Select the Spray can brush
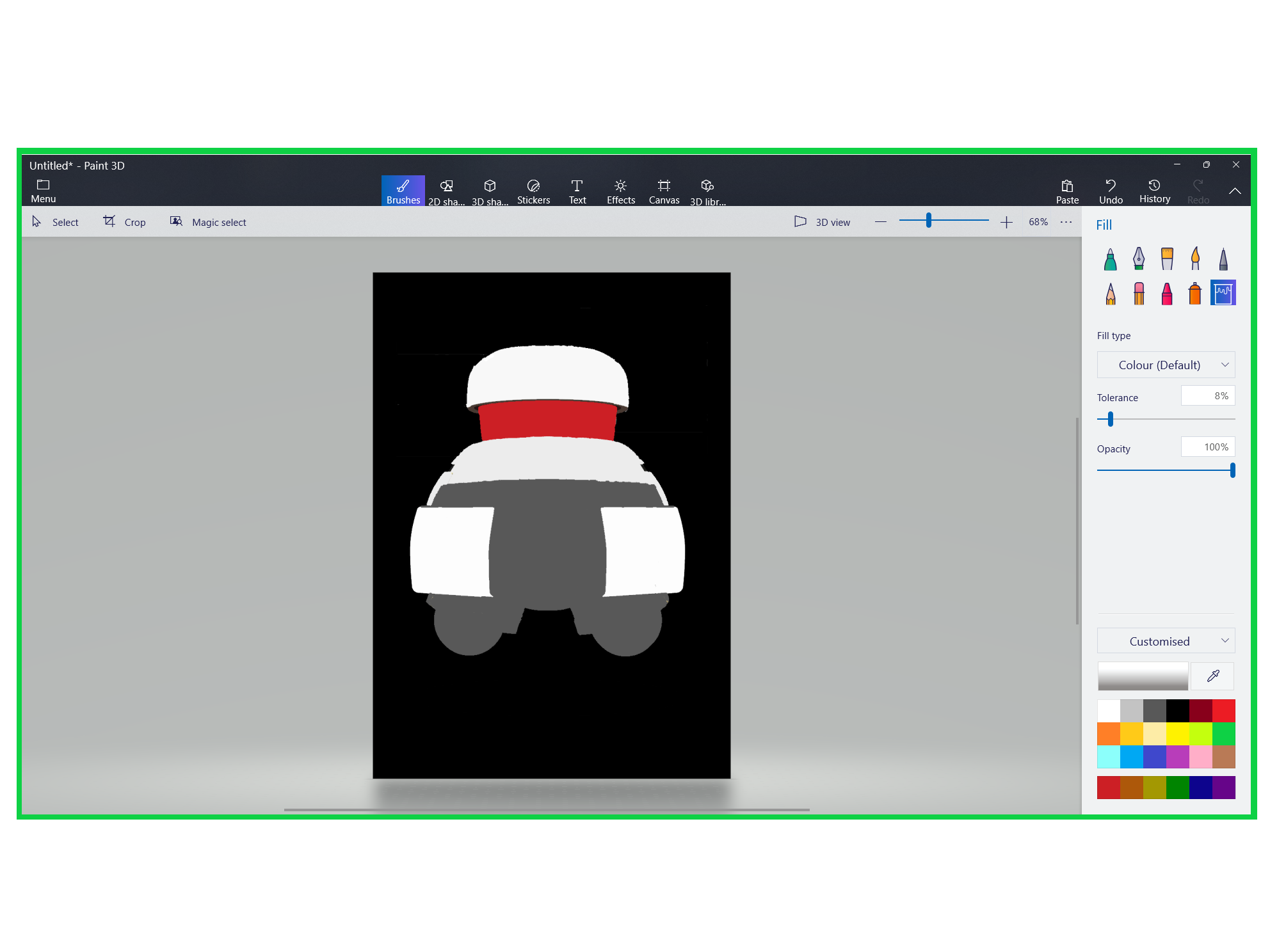 [x=1195, y=294]
